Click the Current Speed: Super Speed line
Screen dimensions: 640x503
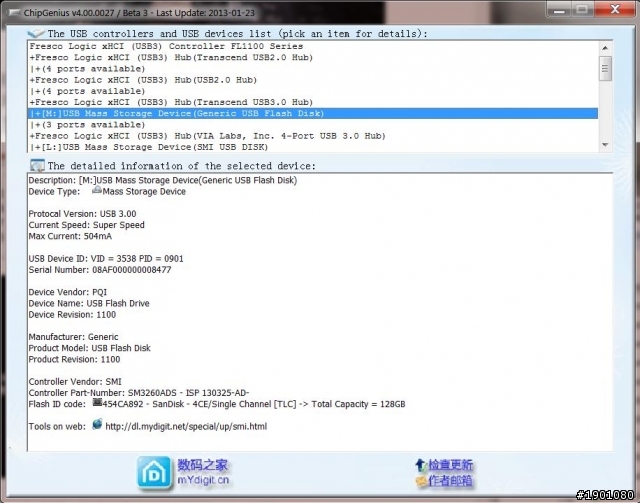click(87, 225)
